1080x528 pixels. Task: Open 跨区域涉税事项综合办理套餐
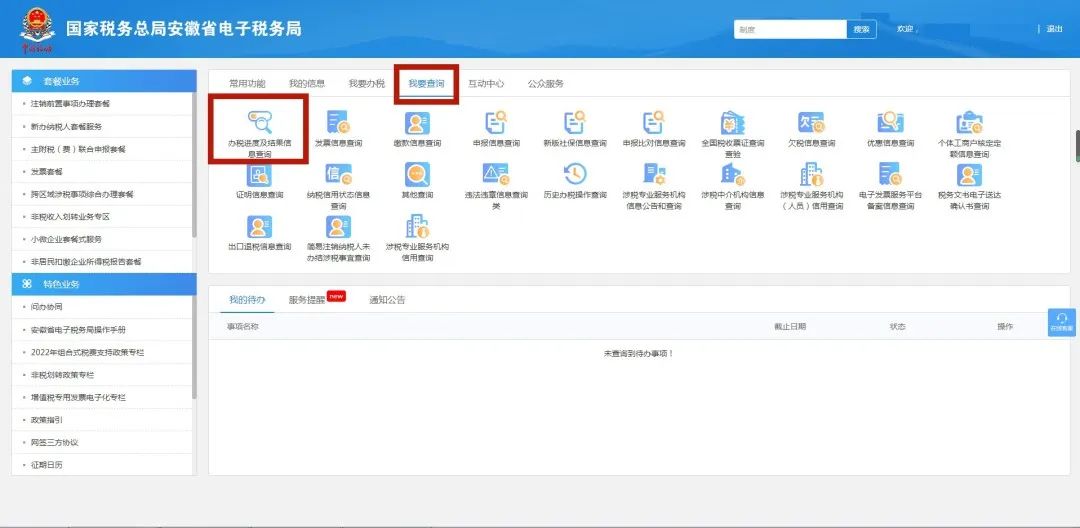point(82,194)
